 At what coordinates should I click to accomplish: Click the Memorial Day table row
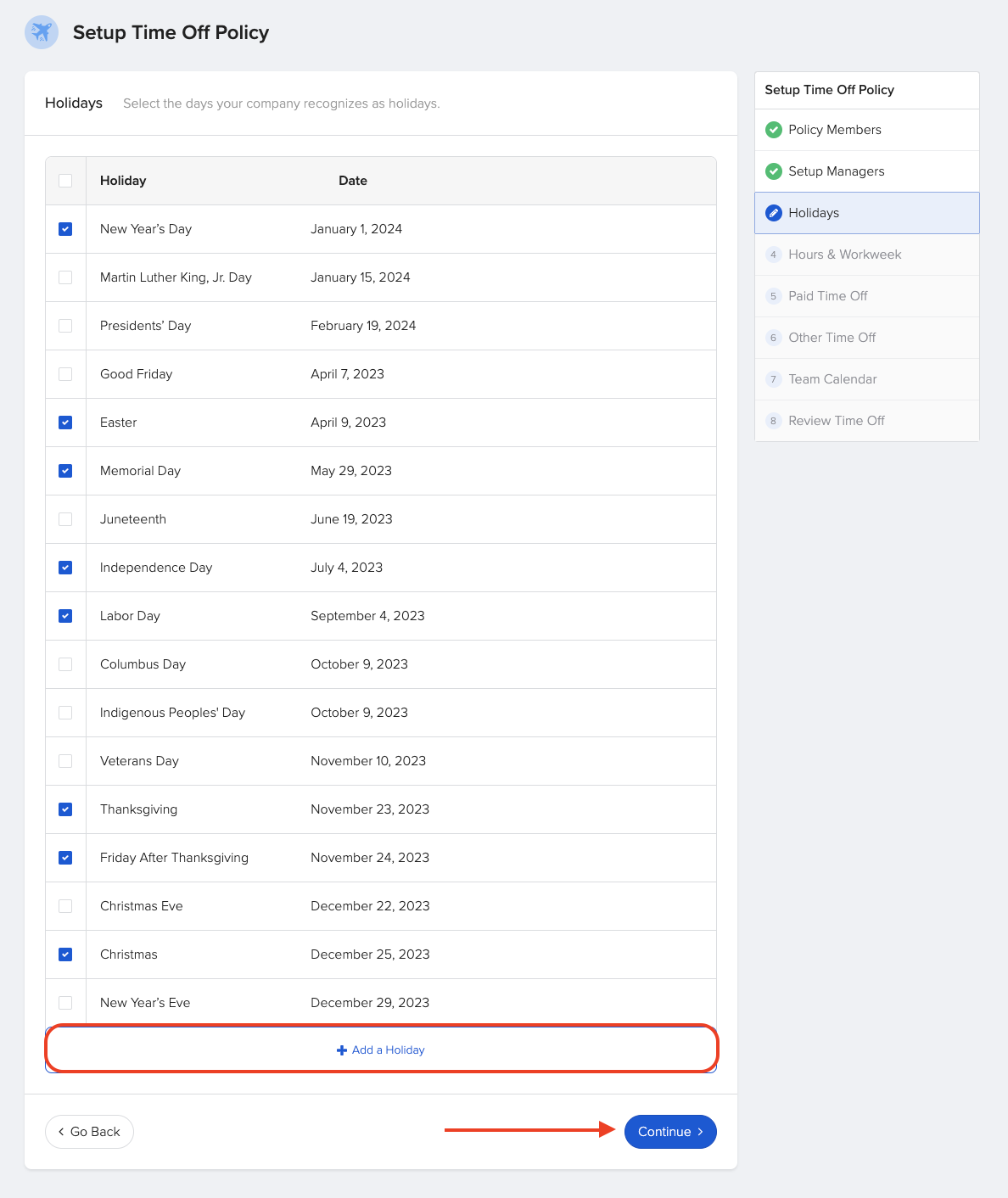pyautogui.click(x=382, y=471)
